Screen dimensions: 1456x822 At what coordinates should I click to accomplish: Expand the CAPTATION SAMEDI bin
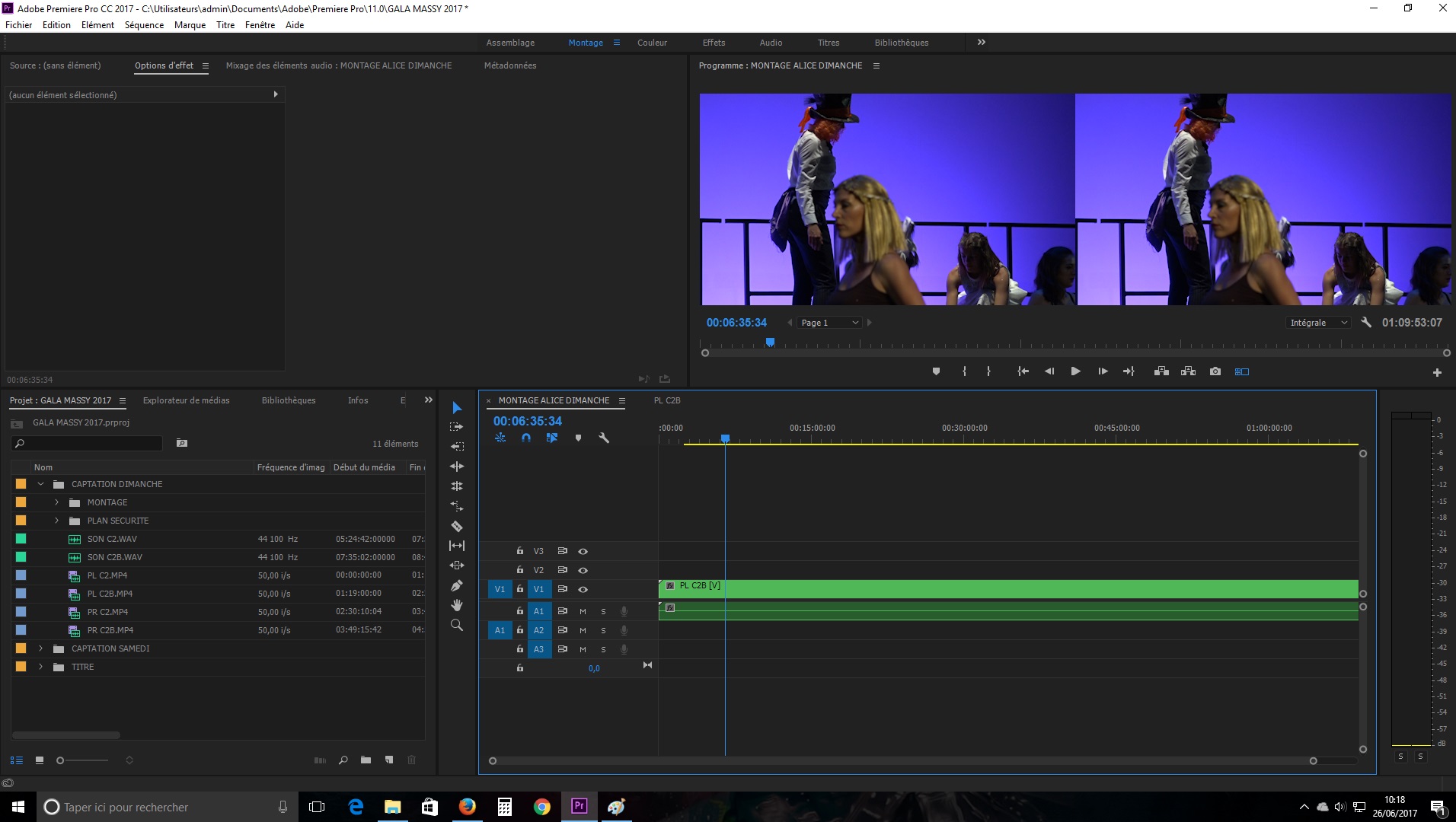pyautogui.click(x=41, y=648)
